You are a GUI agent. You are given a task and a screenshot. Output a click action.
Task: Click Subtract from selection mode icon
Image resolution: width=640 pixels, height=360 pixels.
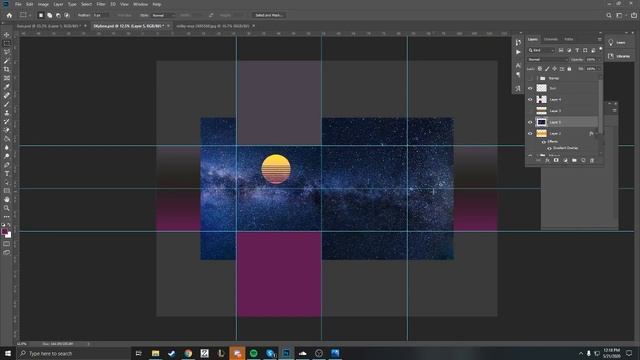[x=58, y=15]
